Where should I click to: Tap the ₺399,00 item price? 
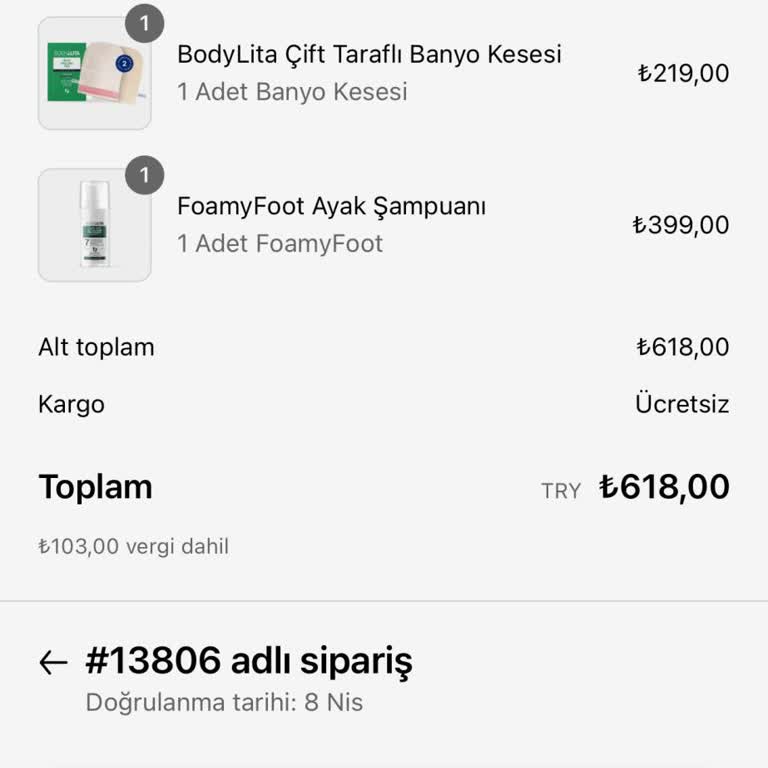(x=680, y=225)
